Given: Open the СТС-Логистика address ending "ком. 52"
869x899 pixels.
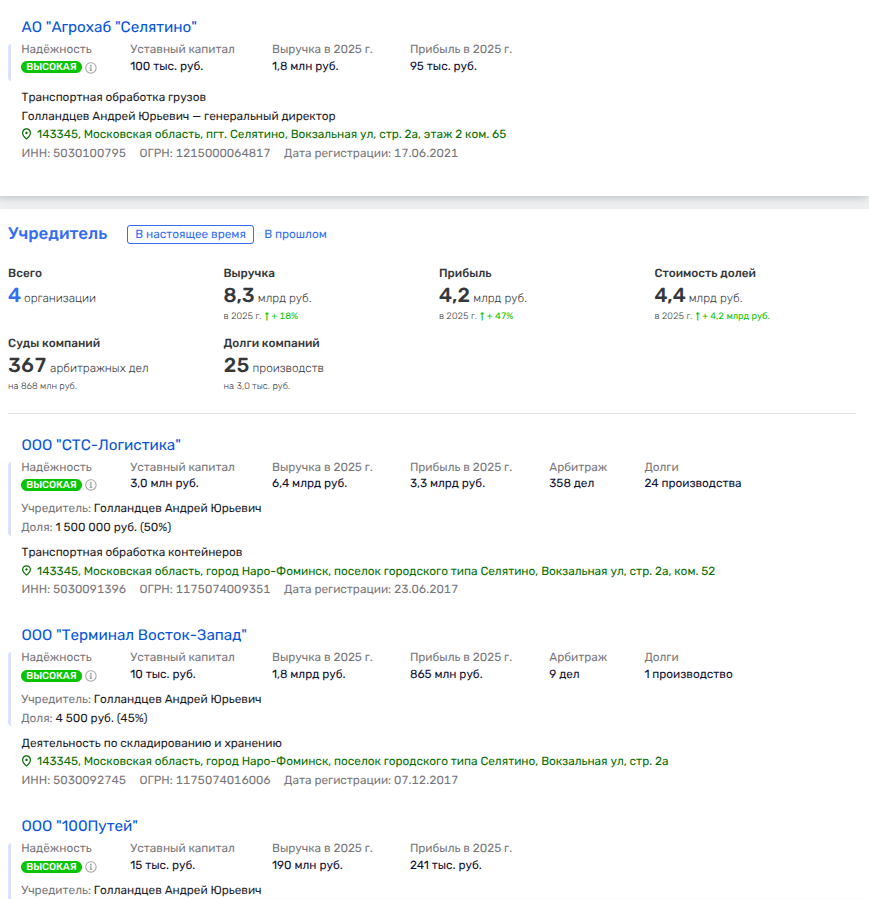Looking at the screenshot, I should [375, 571].
